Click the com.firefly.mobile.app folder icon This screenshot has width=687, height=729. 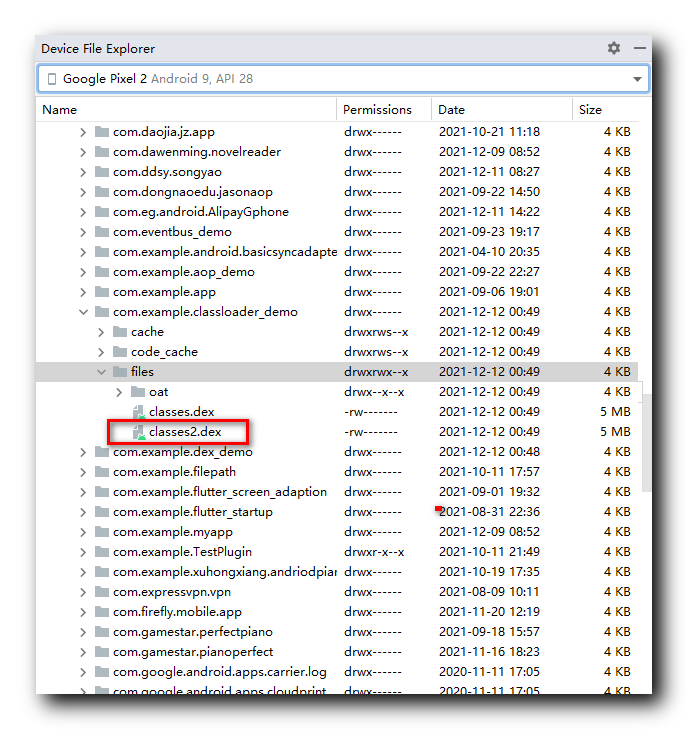coord(102,611)
